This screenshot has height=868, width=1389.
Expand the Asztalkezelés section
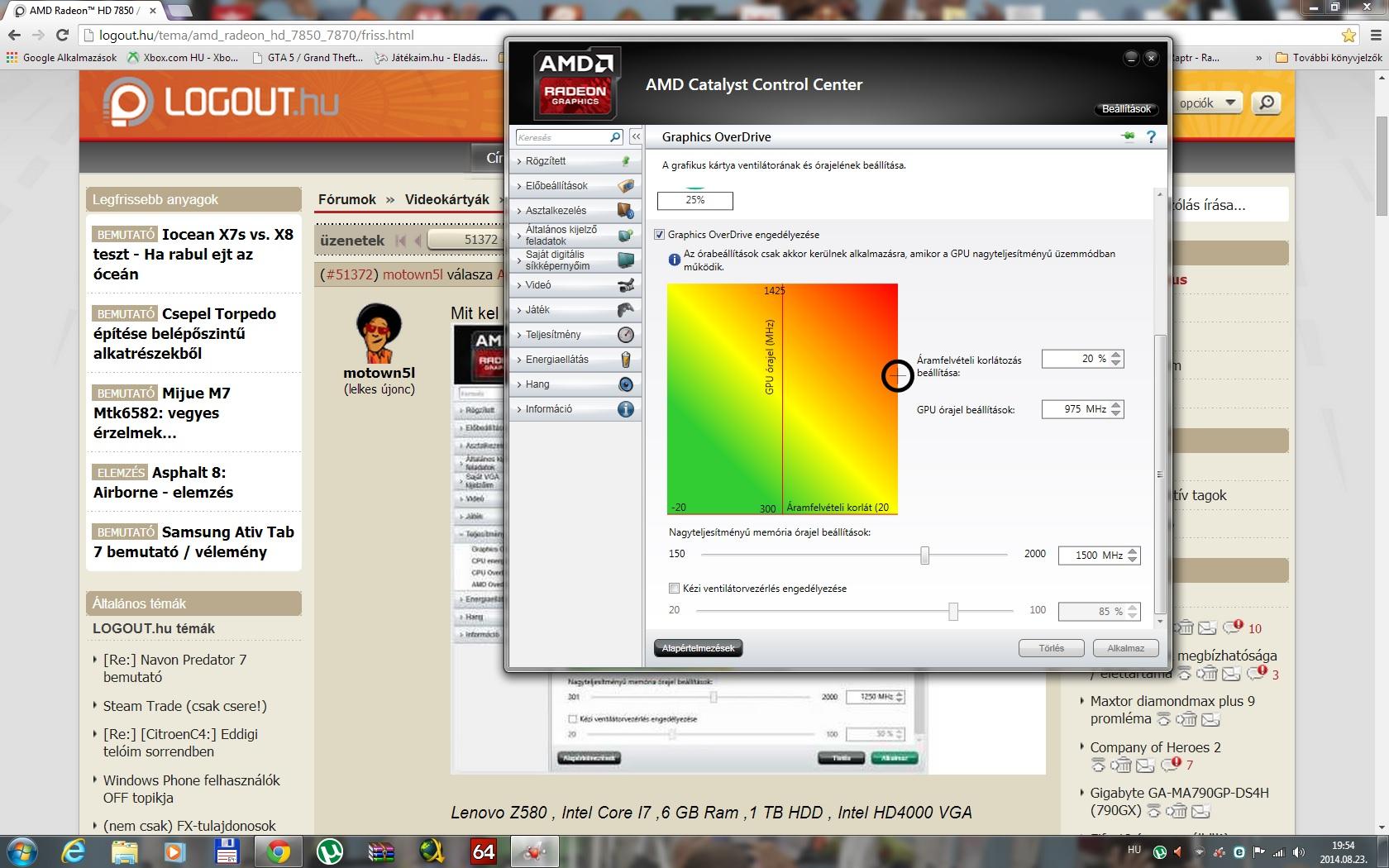(556, 211)
